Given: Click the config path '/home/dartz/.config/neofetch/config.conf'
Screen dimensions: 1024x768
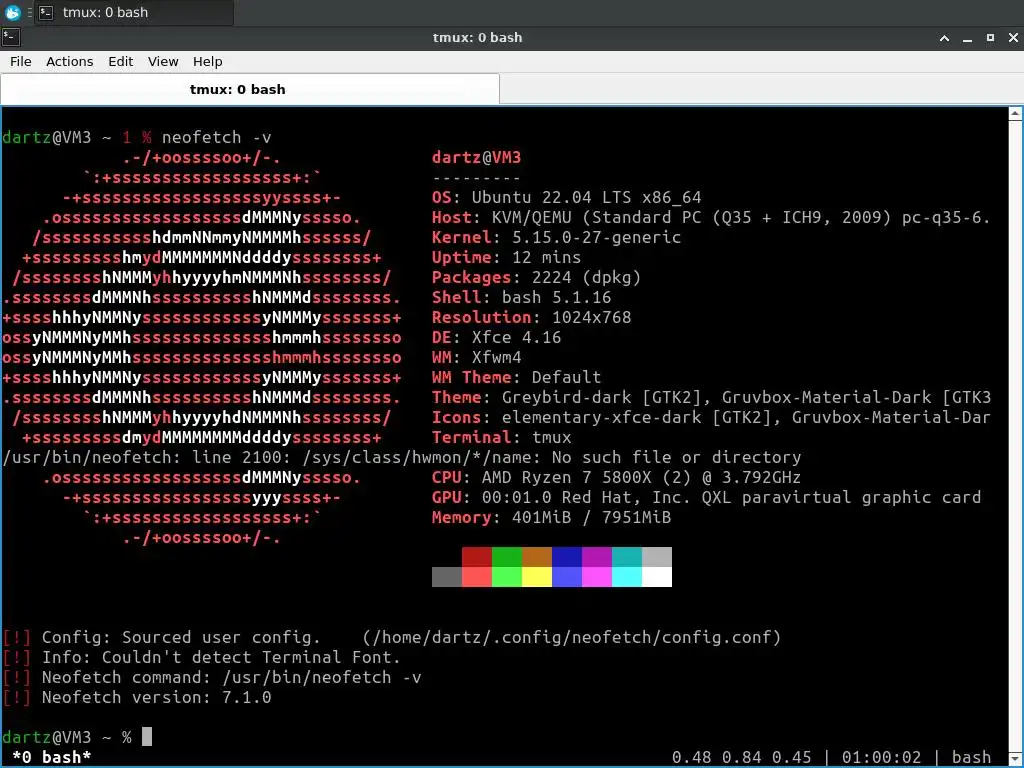Looking at the screenshot, I should coord(571,637).
